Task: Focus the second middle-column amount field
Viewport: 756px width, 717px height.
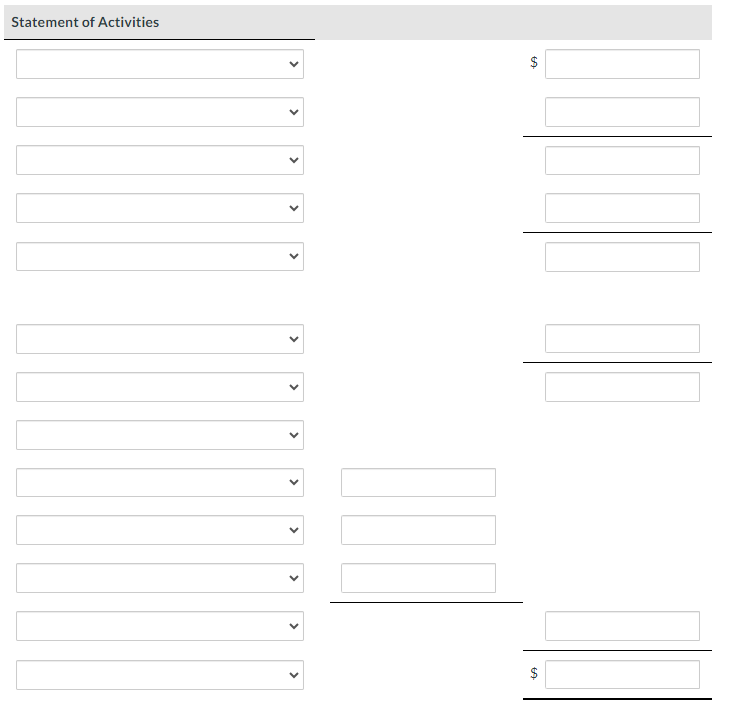Action: [x=418, y=530]
